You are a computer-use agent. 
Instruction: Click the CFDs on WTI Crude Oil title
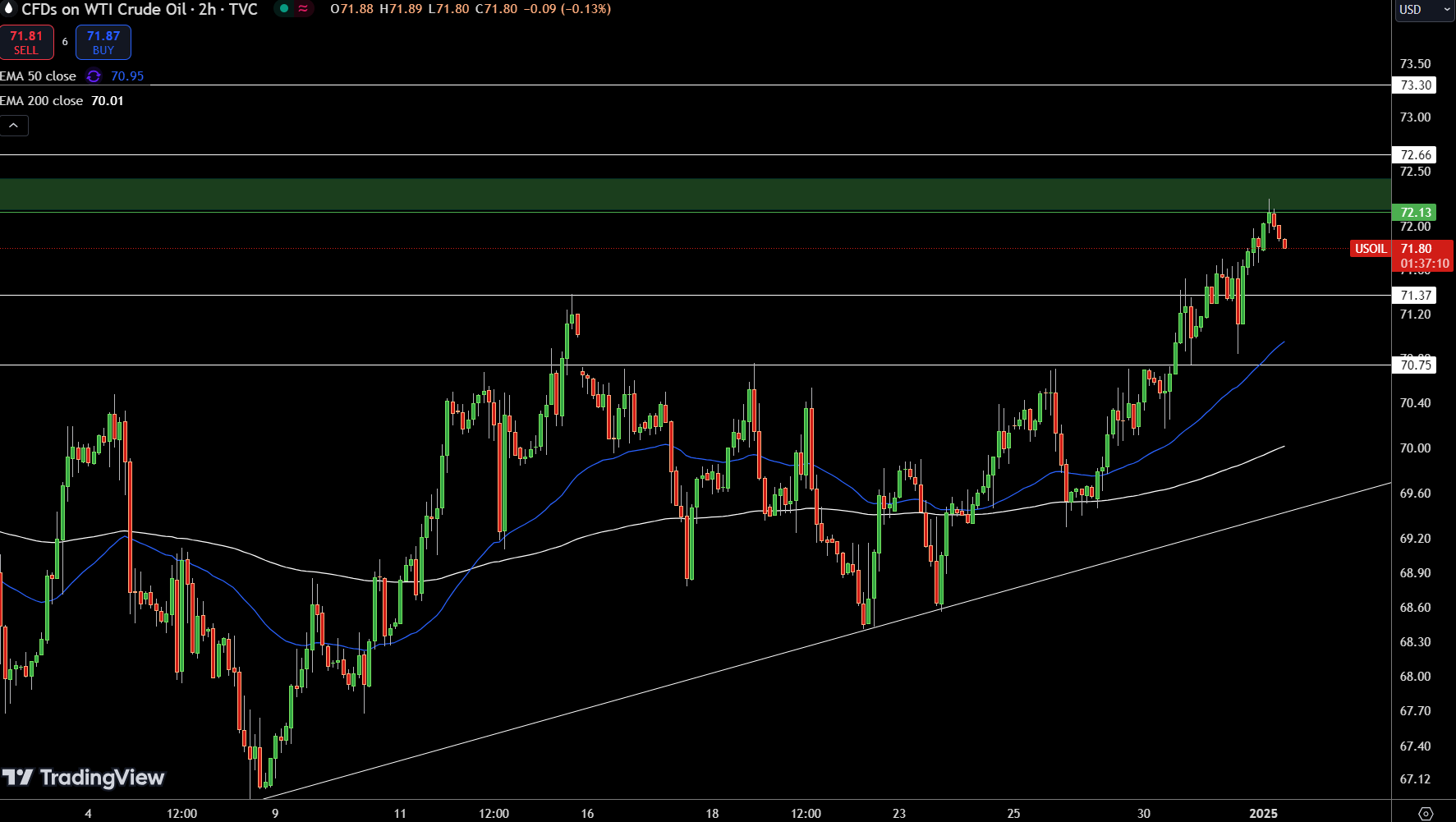(x=139, y=9)
